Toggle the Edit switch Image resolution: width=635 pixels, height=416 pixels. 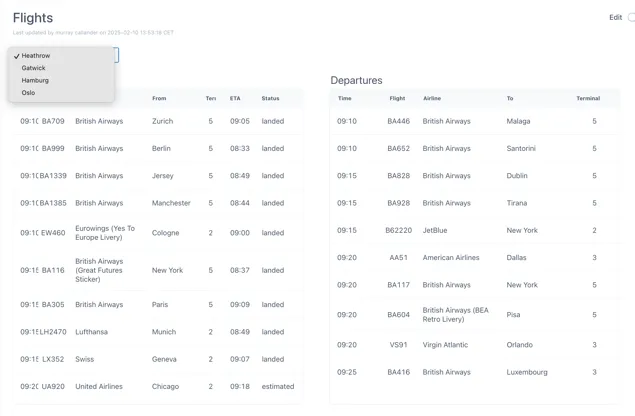[631, 17]
